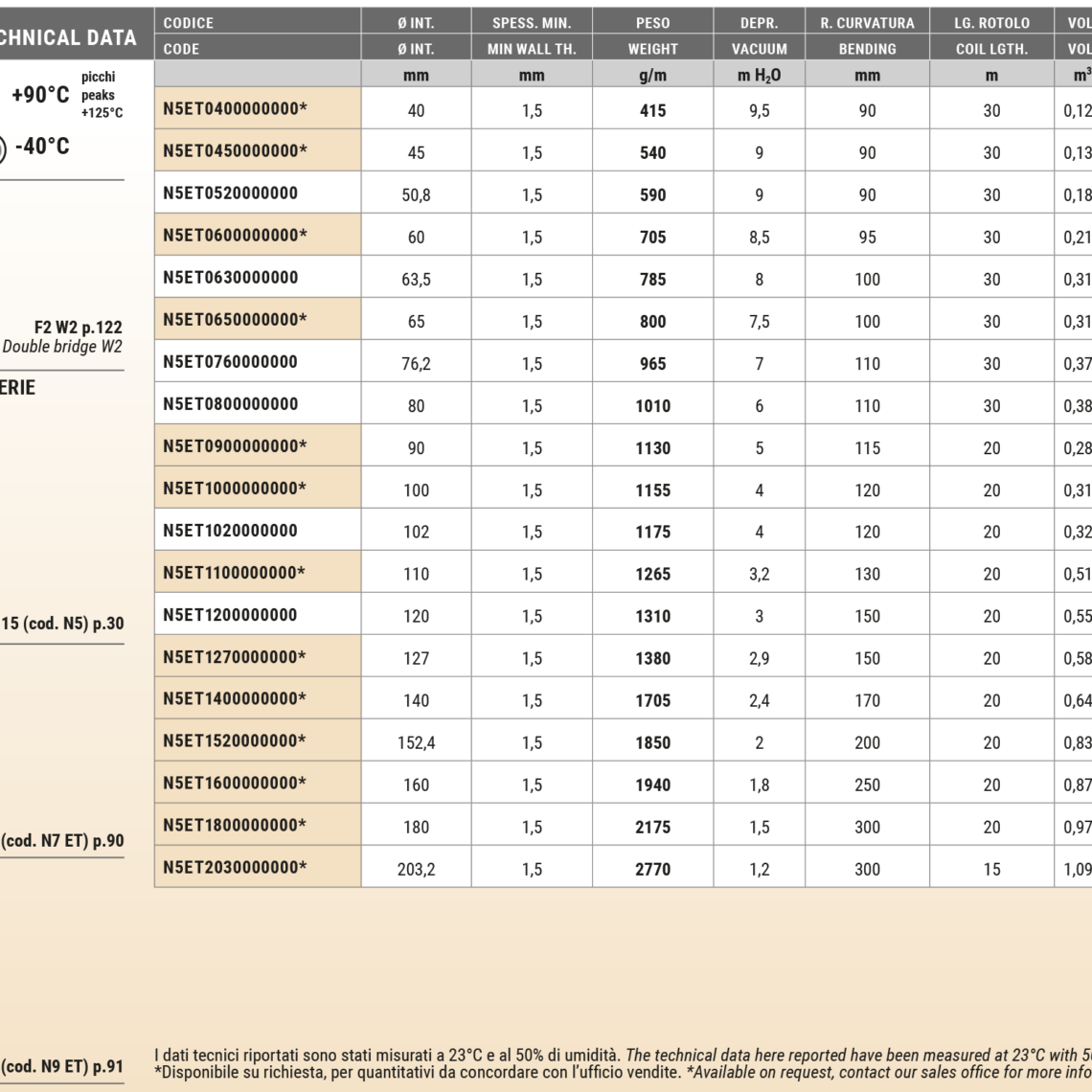Click product code N5ET1270000000*
This screenshot has width=1092, height=1092.
pos(235,657)
